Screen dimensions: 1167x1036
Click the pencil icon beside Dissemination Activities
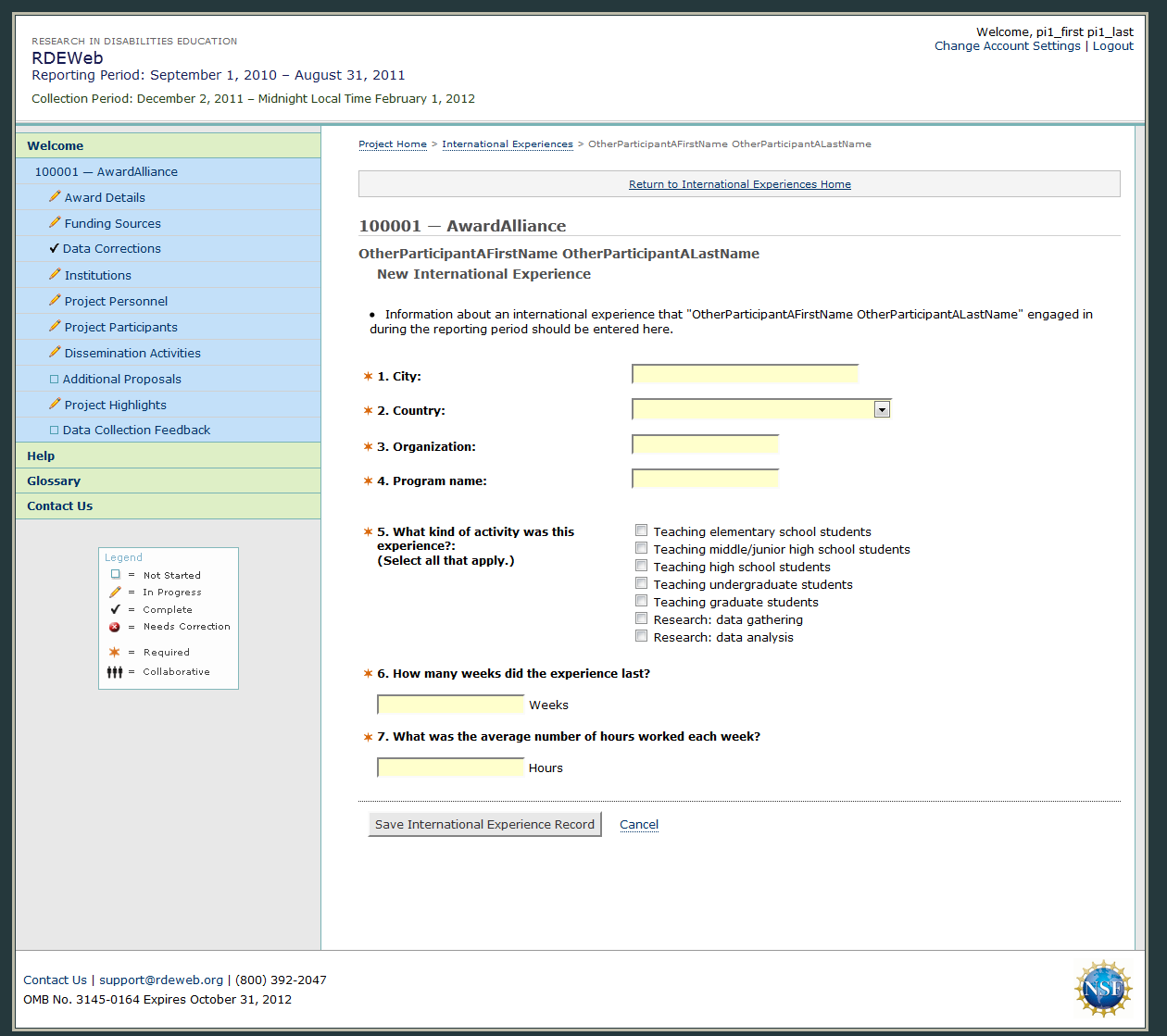pos(55,353)
